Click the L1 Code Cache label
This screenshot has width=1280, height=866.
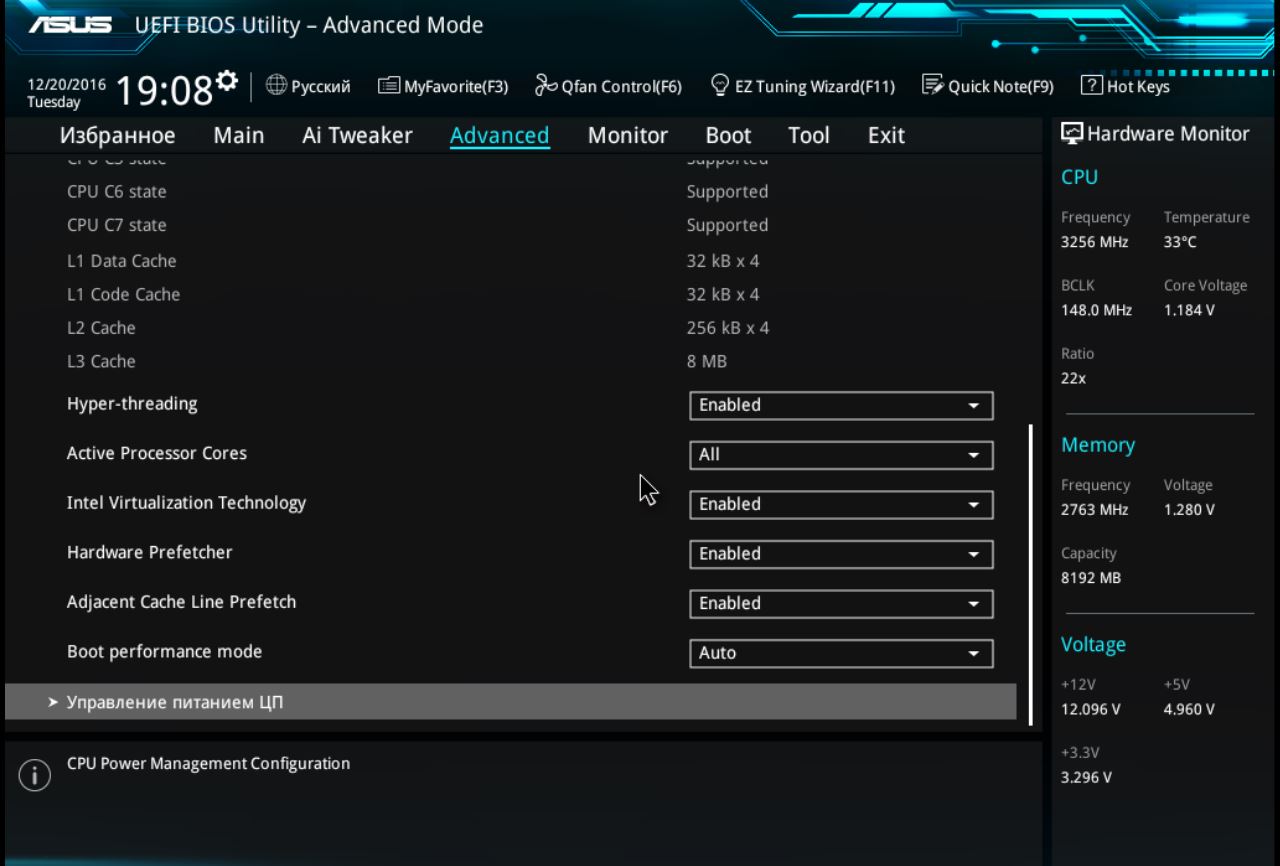tap(124, 295)
